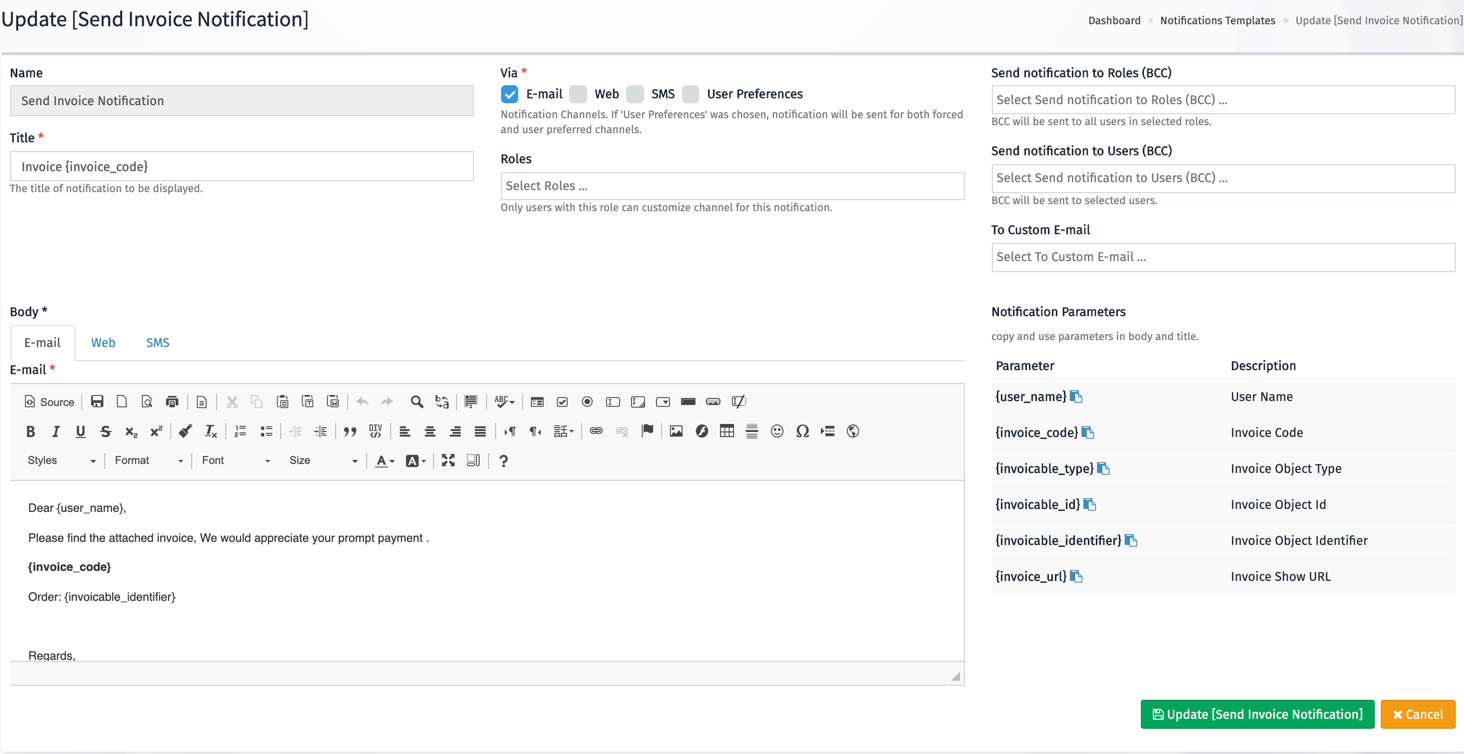Insert an image into the email body

coord(676,432)
